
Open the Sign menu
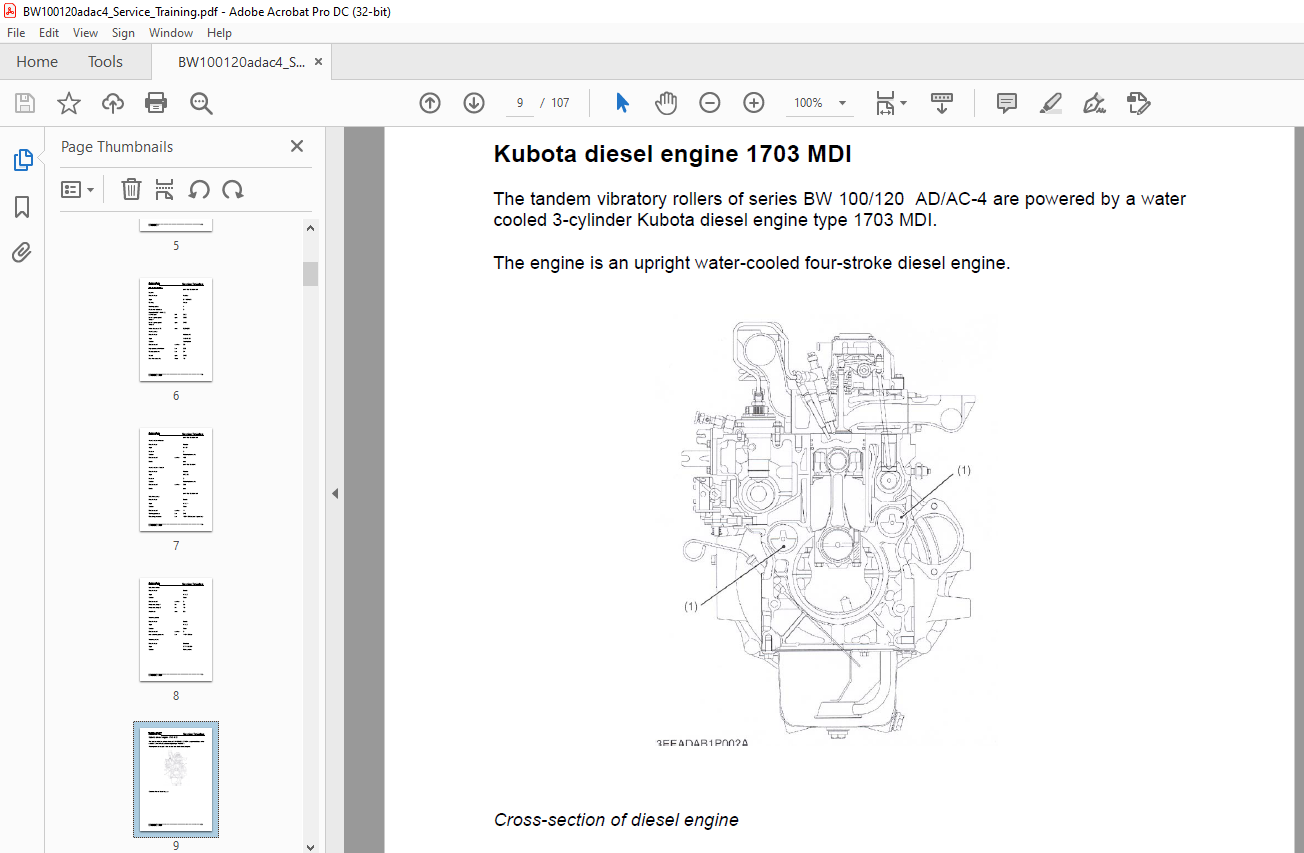pyautogui.click(x=123, y=33)
